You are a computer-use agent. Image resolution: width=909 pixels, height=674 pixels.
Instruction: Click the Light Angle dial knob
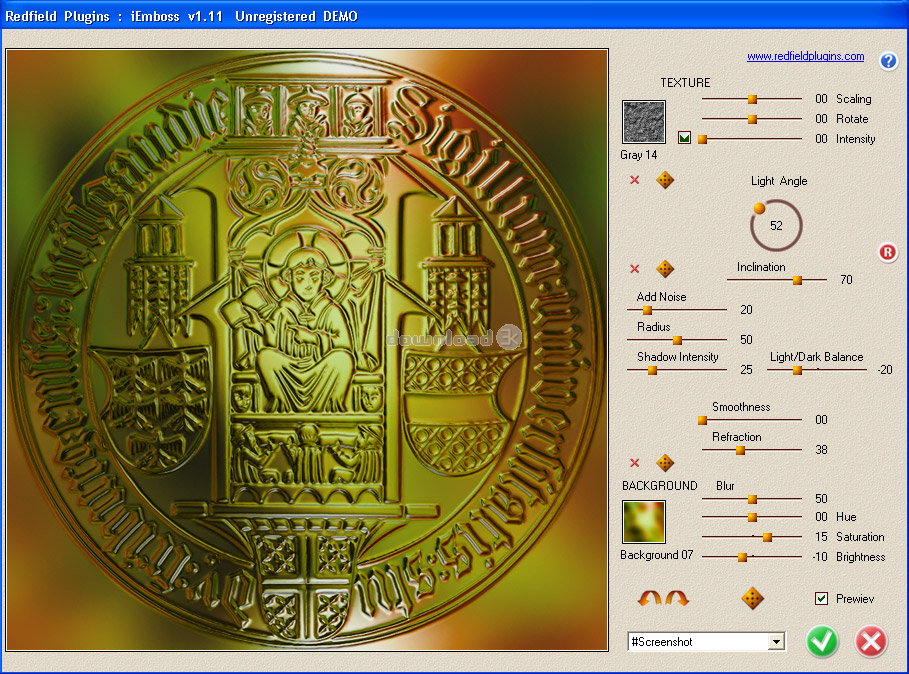coord(759,208)
